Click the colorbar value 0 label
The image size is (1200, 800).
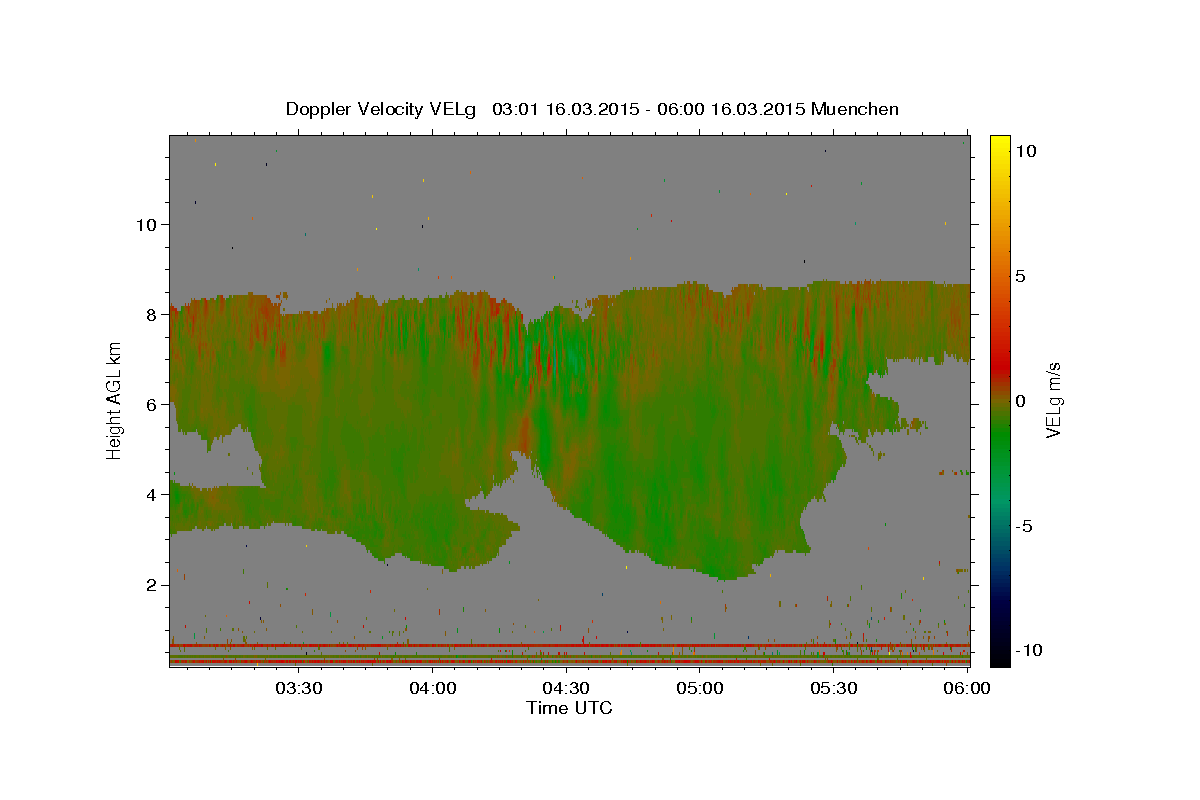[1020, 400]
